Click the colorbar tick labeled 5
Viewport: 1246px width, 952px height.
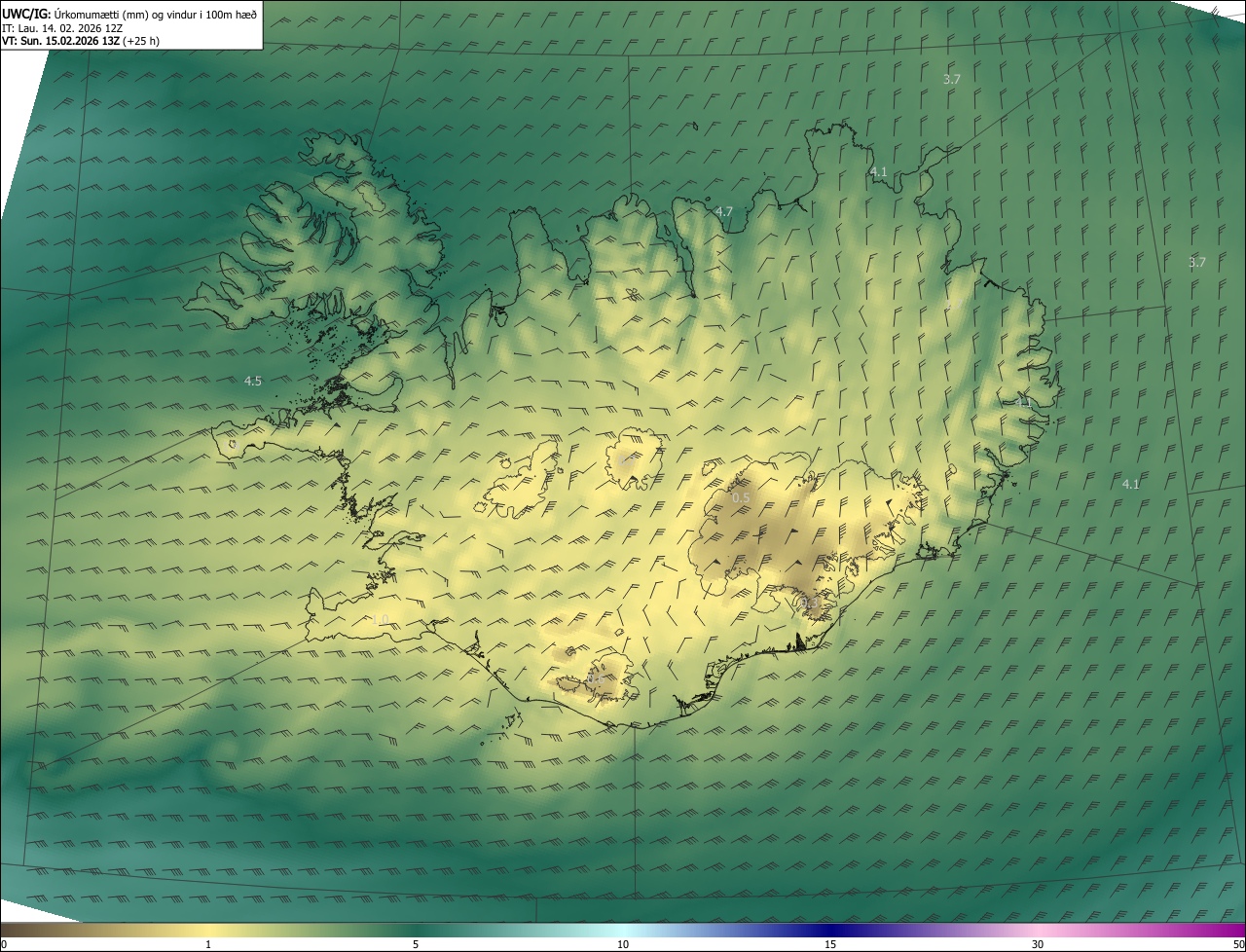(x=416, y=944)
